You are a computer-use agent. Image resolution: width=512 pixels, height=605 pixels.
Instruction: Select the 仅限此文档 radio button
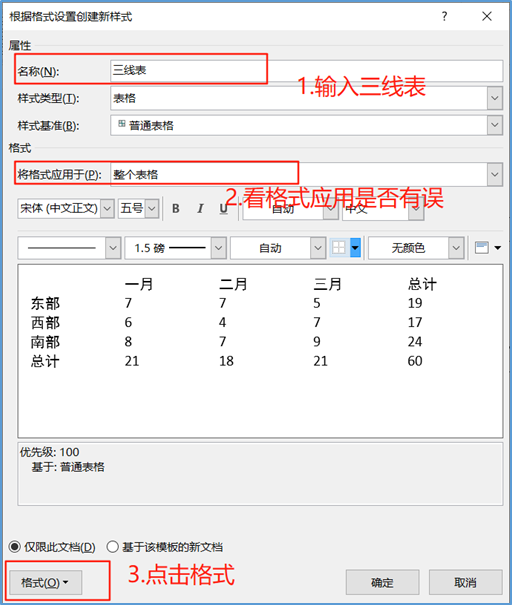[15, 547]
